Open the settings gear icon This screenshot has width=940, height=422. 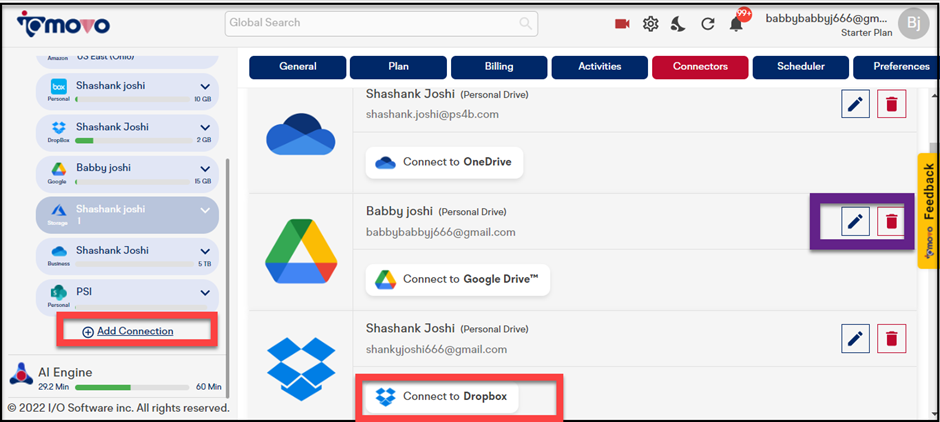click(650, 24)
